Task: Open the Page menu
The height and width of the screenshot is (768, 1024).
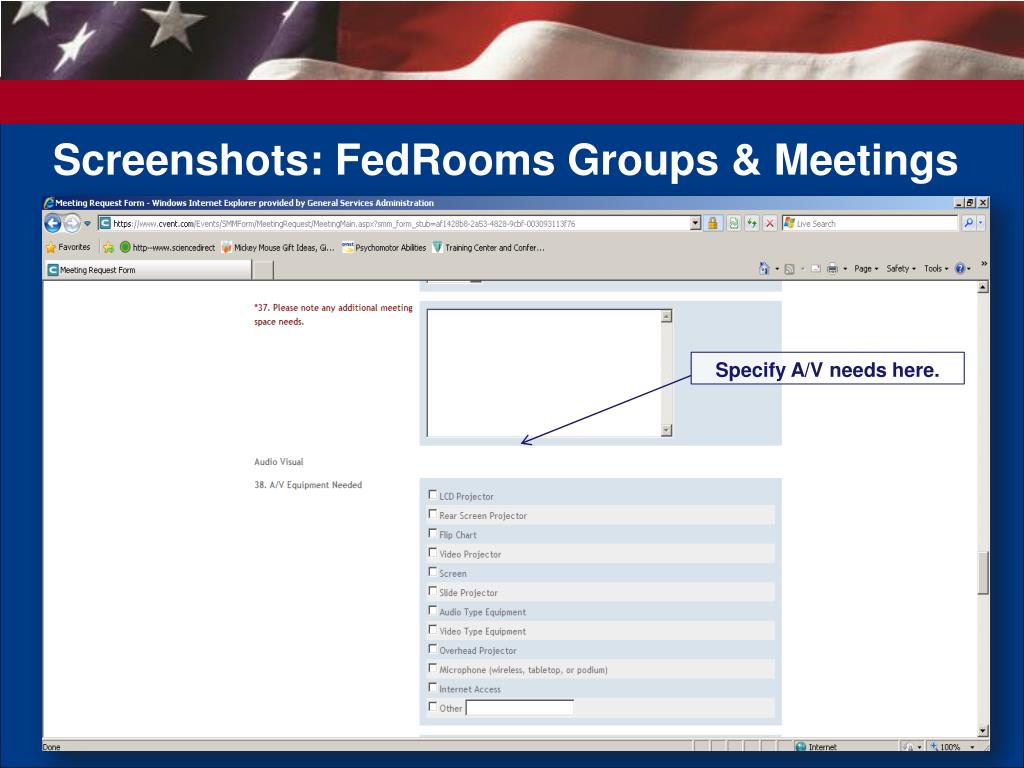Action: coord(866,268)
